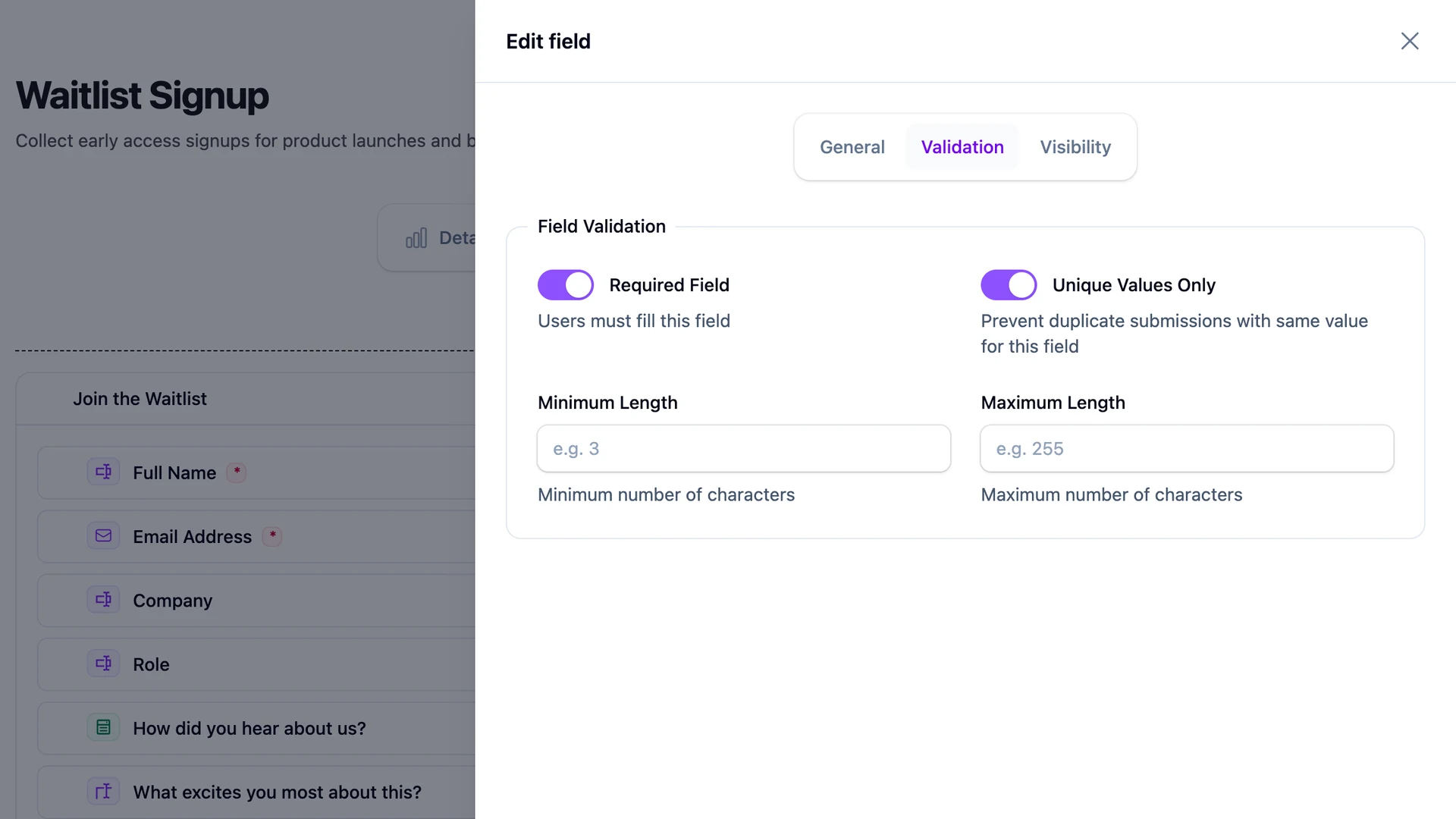The image size is (1456, 819).
Task: Close the Edit field panel
Action: click(1409, 41)
